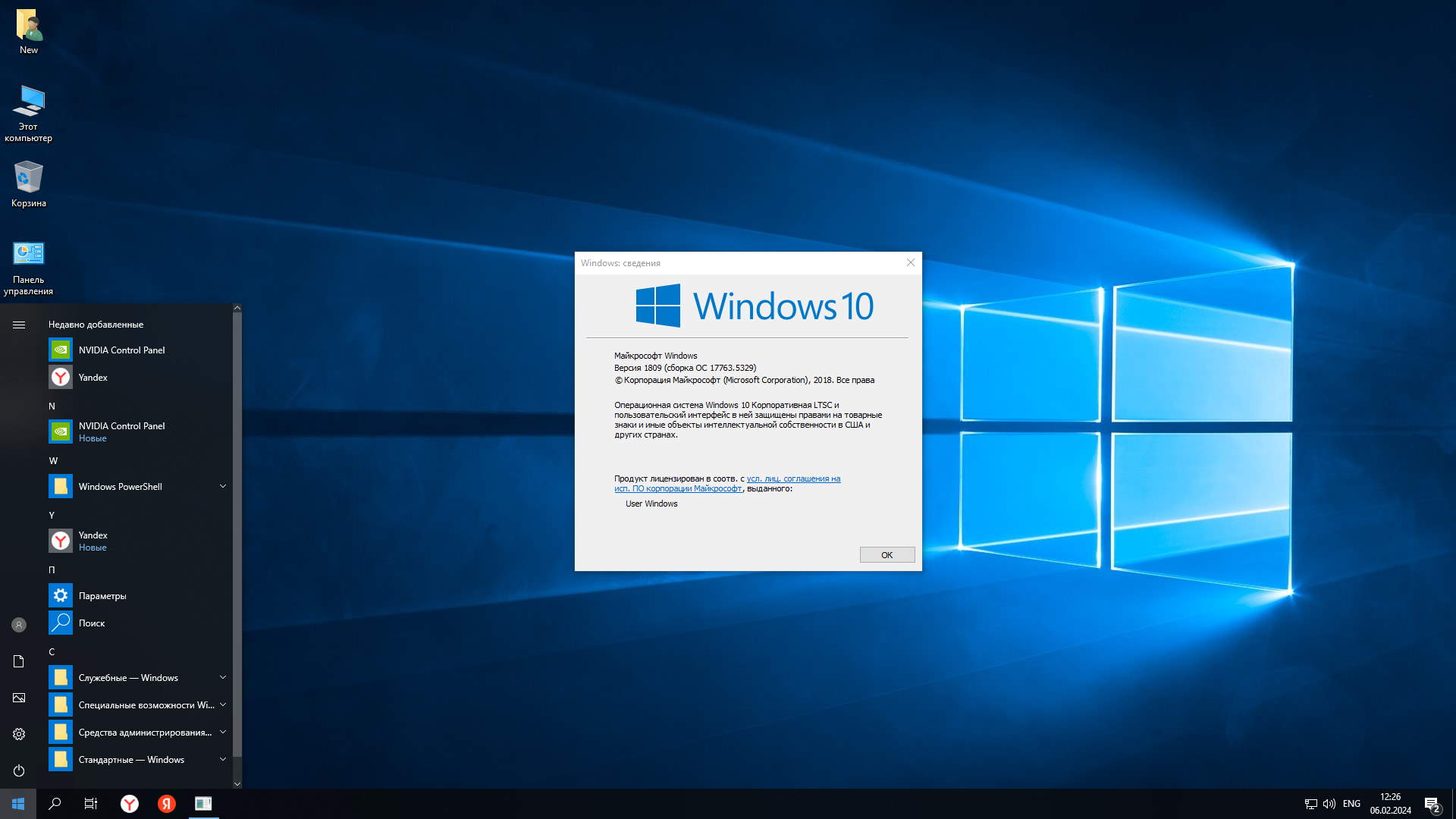
Task: Open the Documents icon in Start sidebar
Action: coord(19,661)
